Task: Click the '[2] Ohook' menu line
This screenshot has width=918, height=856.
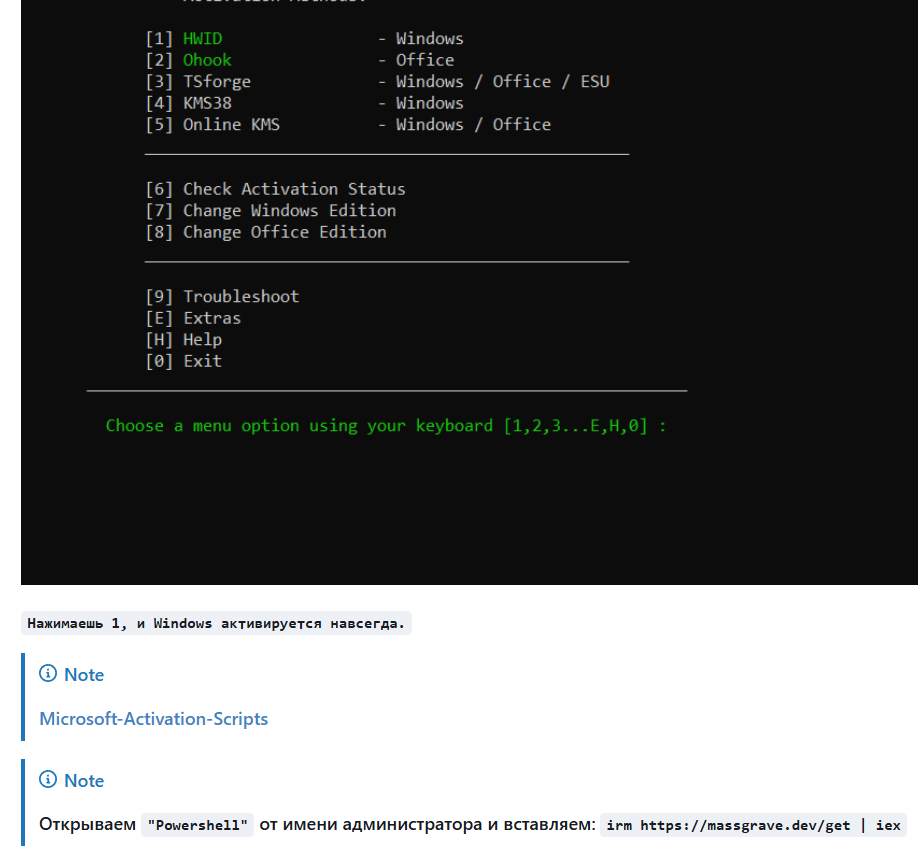Action: [300, 60]
